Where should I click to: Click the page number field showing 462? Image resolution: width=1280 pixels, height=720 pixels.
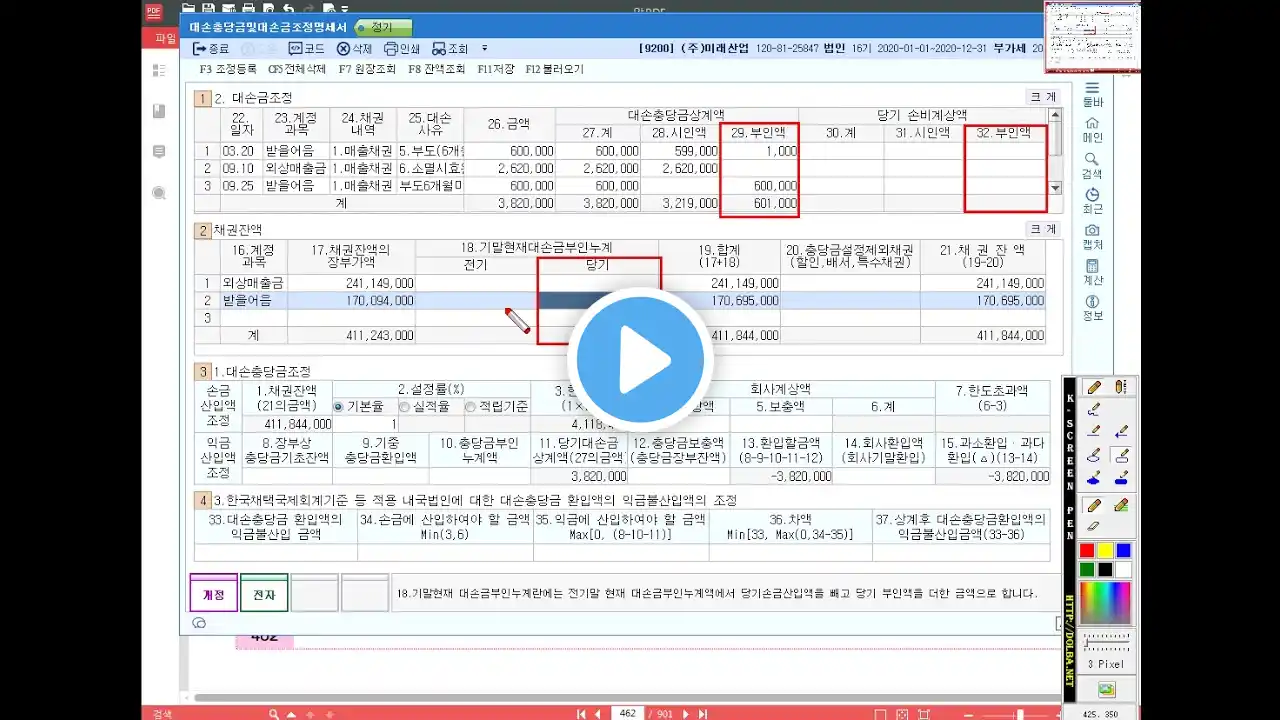point(628,713)
